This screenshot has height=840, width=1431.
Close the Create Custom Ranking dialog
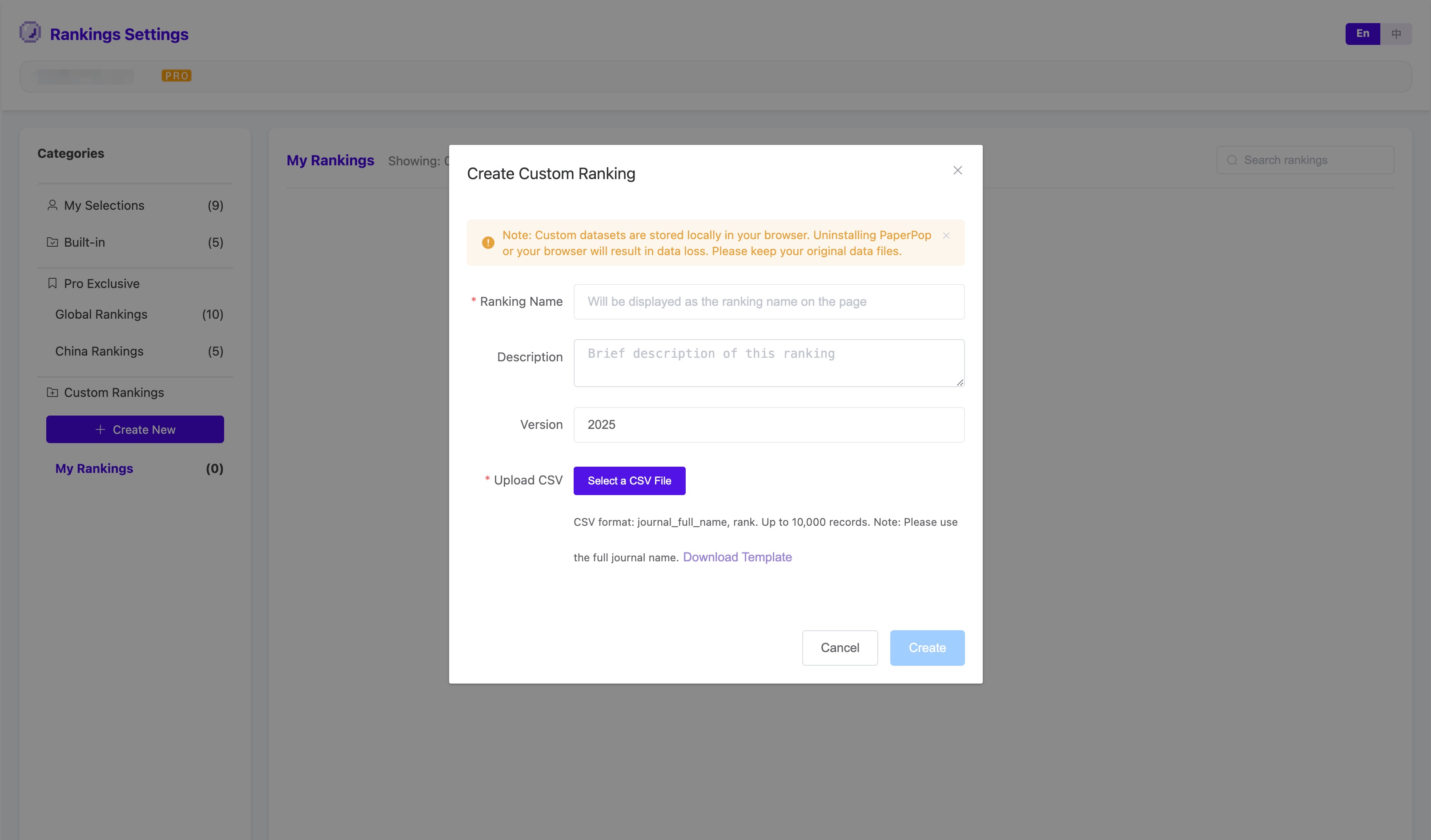[957, 170]
